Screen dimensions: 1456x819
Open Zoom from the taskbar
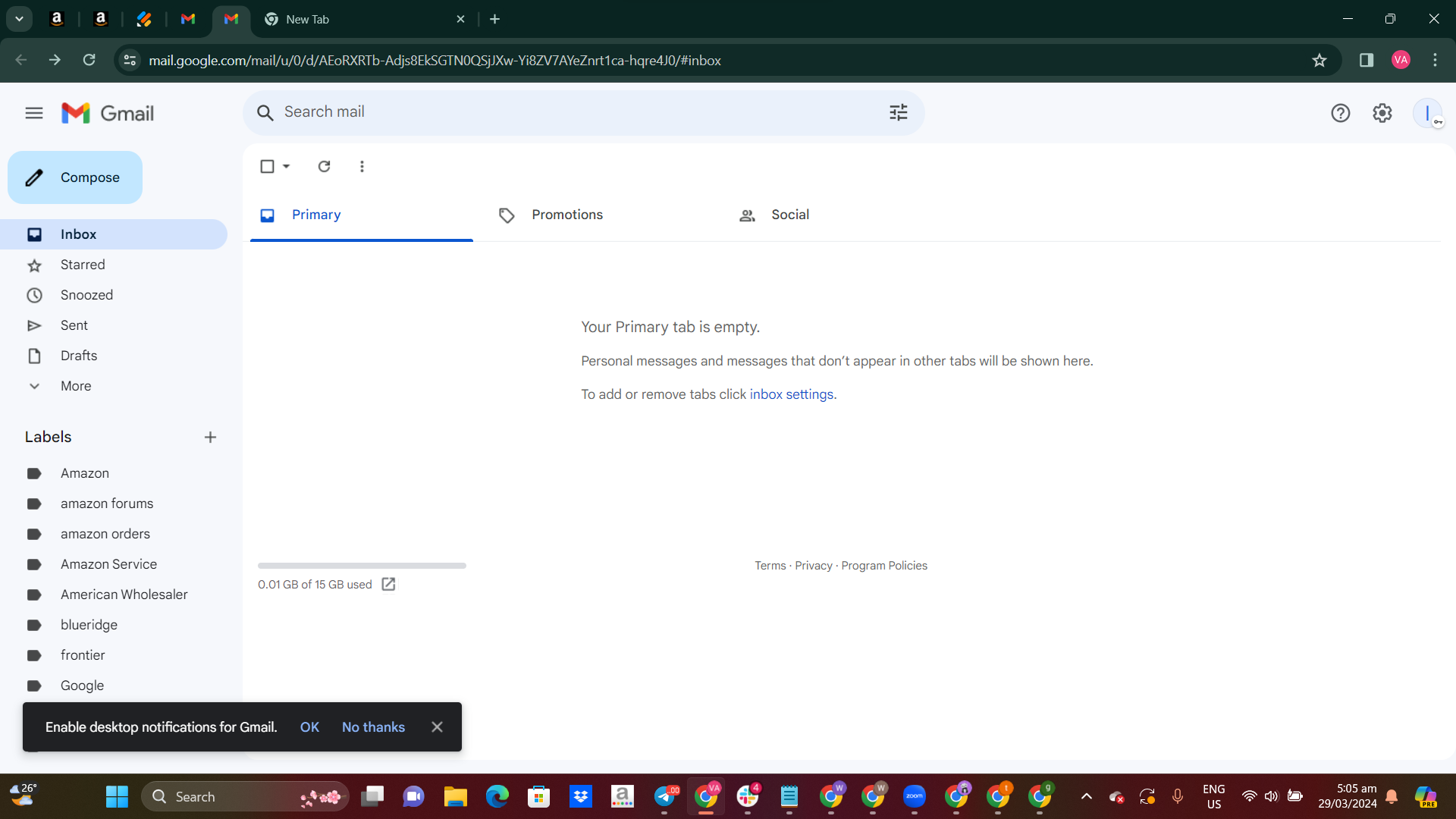click(x=915, y=796)
